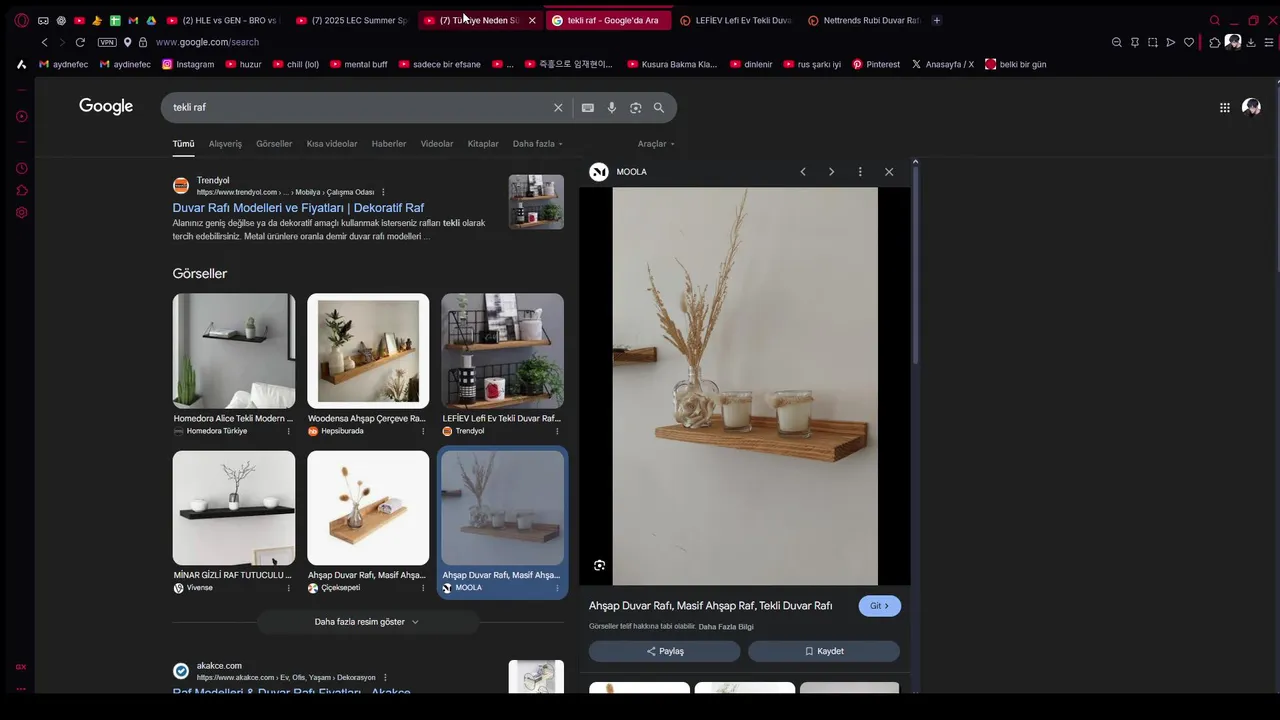Image resolution: width=1280 pixels, height=720 pixels.
Task: Clear the search box with X
Action: [558, 107]
